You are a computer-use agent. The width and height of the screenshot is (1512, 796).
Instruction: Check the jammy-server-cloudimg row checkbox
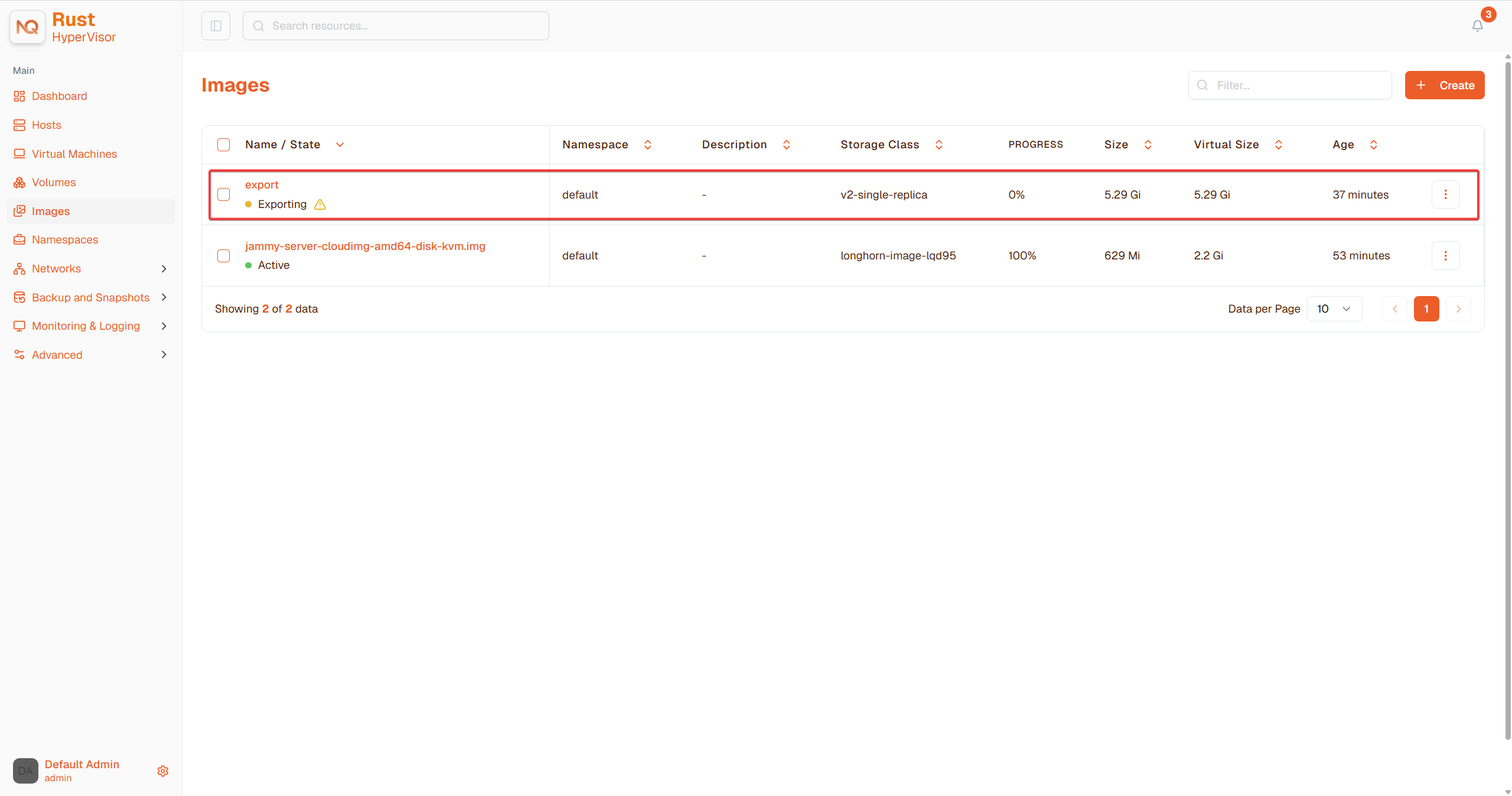(x=223, y=256)
